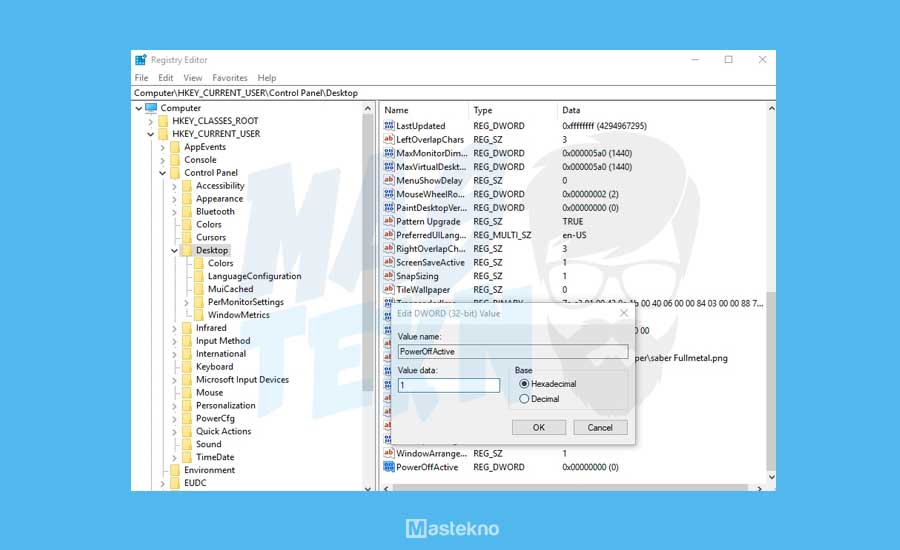Click the HKEY_CURRENT_USER folder icon

163,134
